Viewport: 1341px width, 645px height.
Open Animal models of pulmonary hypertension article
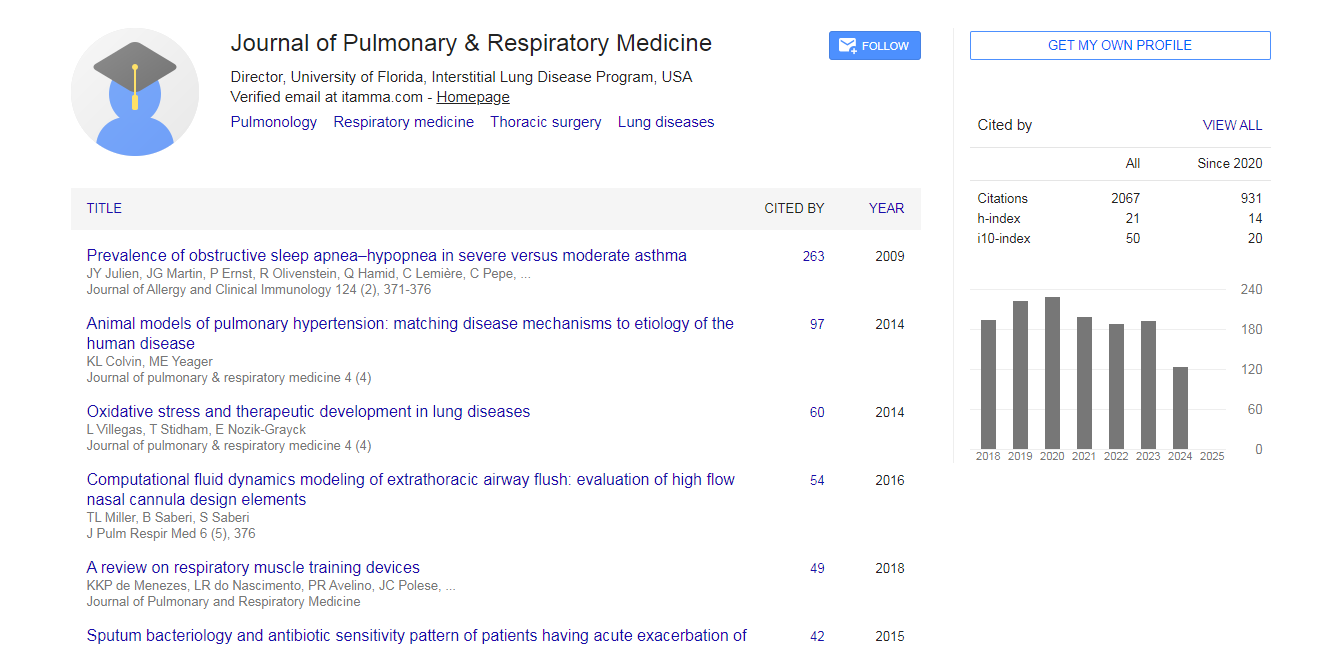(410, 324)
